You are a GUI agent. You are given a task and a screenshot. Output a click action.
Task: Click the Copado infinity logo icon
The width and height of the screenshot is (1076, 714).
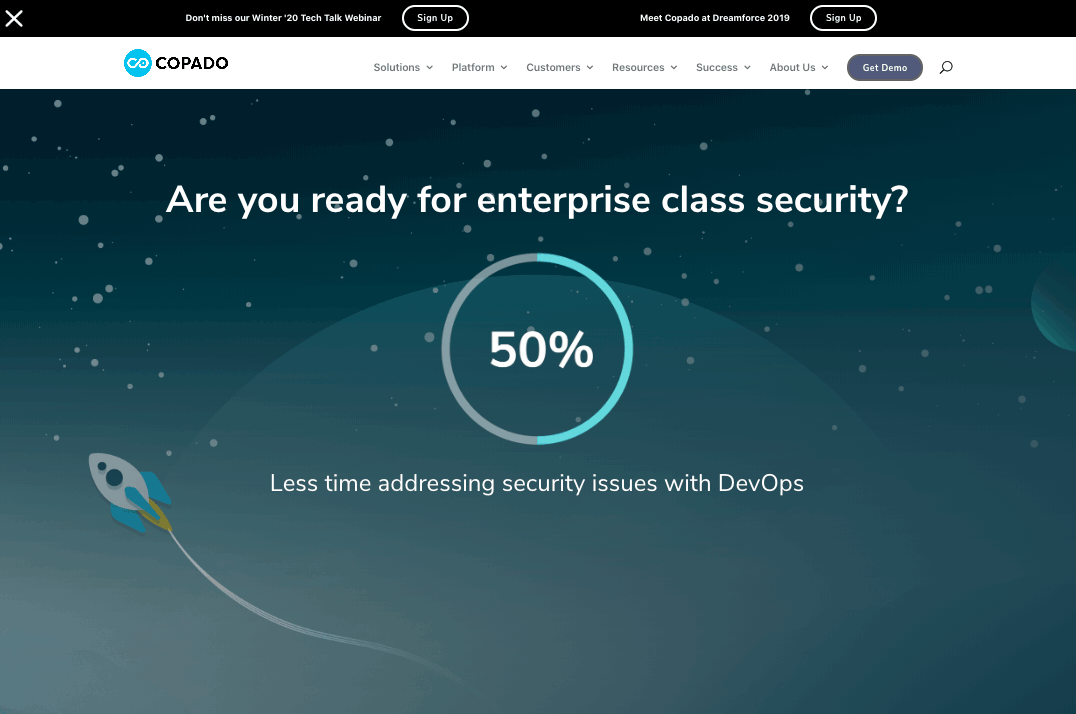pyautogui.click(x=137, y=64)
